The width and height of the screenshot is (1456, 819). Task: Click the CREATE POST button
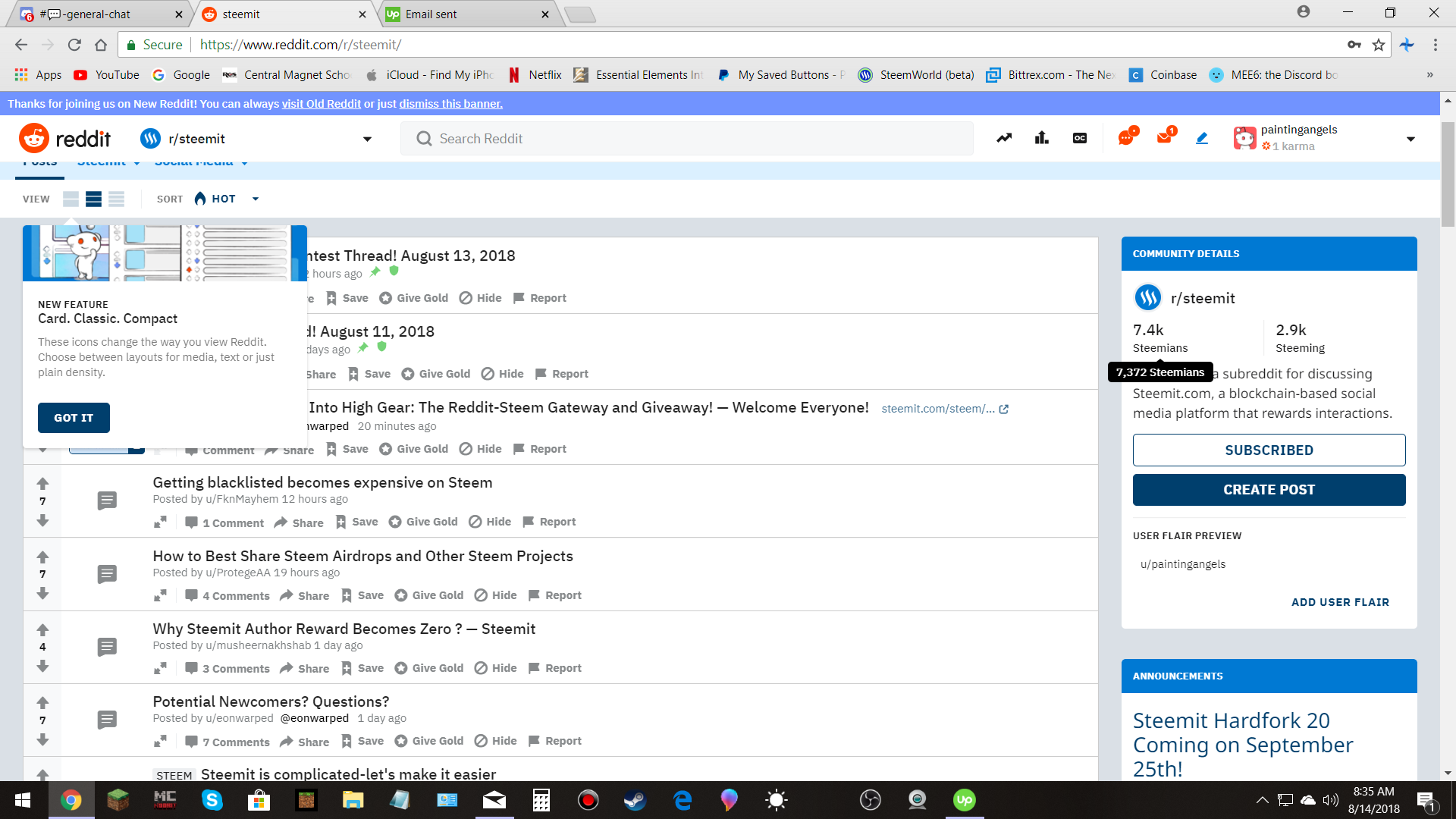tap(1269, 490)
